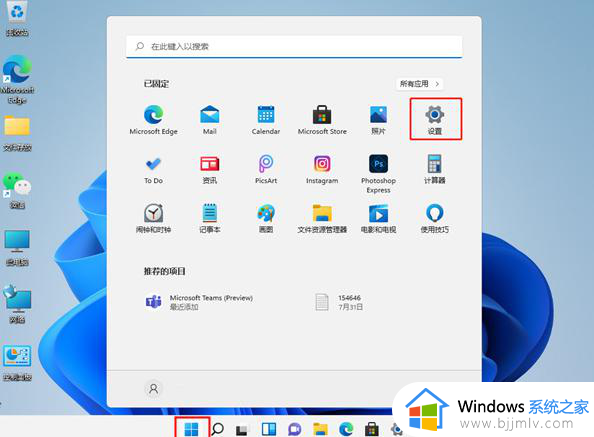Open File Explorer from taskbar
Image resolution: width=594 pixels, height=437 pixels.
click(x=320, y=429)
